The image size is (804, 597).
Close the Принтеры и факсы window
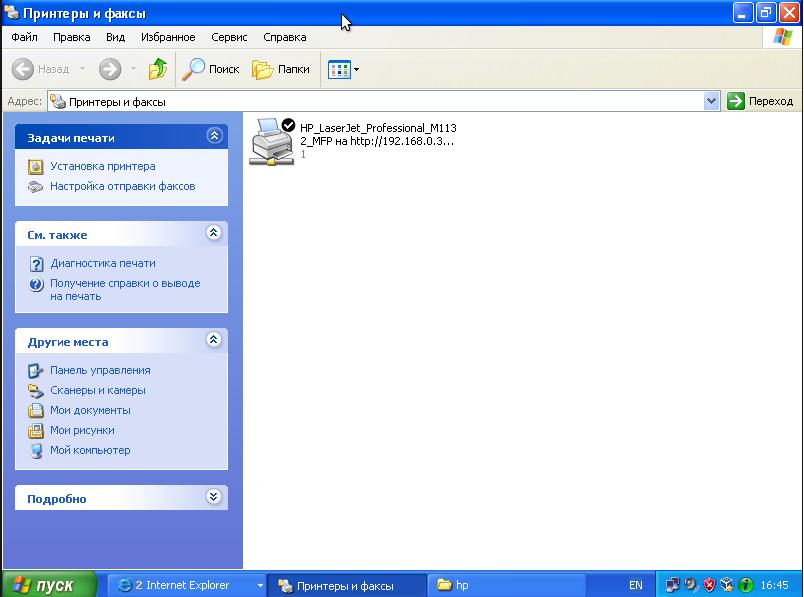point(789,13)
